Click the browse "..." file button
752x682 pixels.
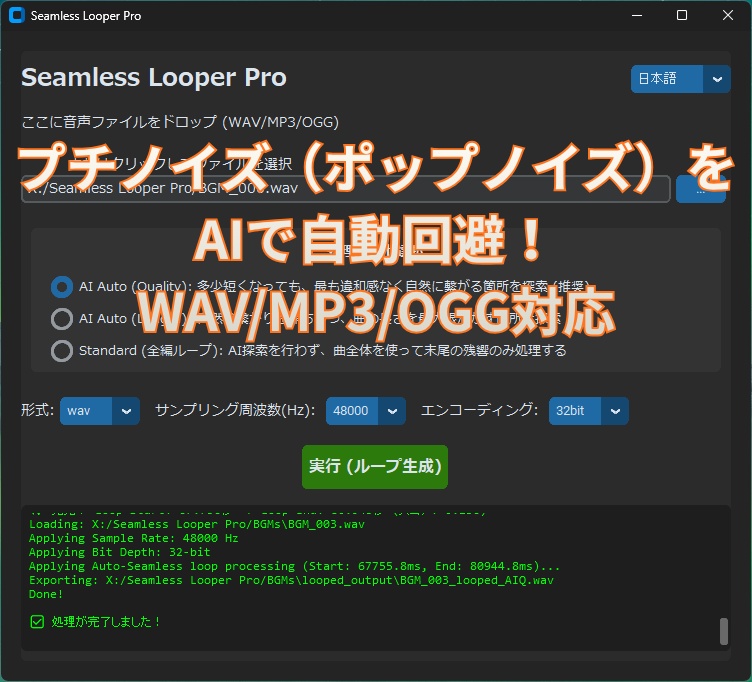tap(700, 189)
